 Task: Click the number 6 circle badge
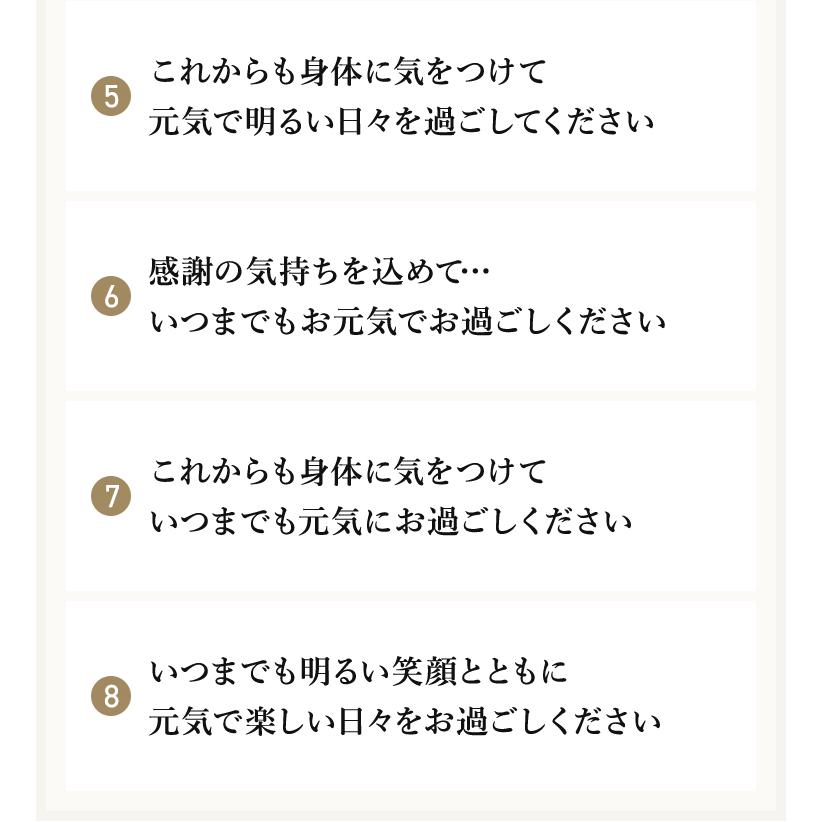(111, 297)
